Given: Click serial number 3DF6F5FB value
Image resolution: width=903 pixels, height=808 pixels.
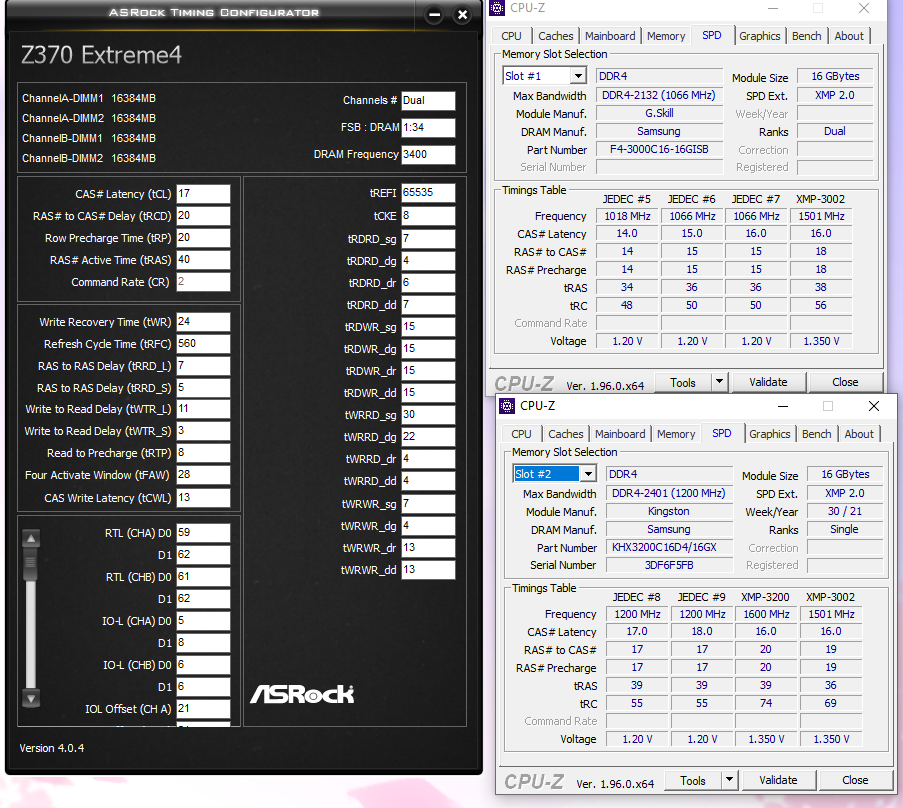Looking at the screenshot, I should [x=669, y=565].
